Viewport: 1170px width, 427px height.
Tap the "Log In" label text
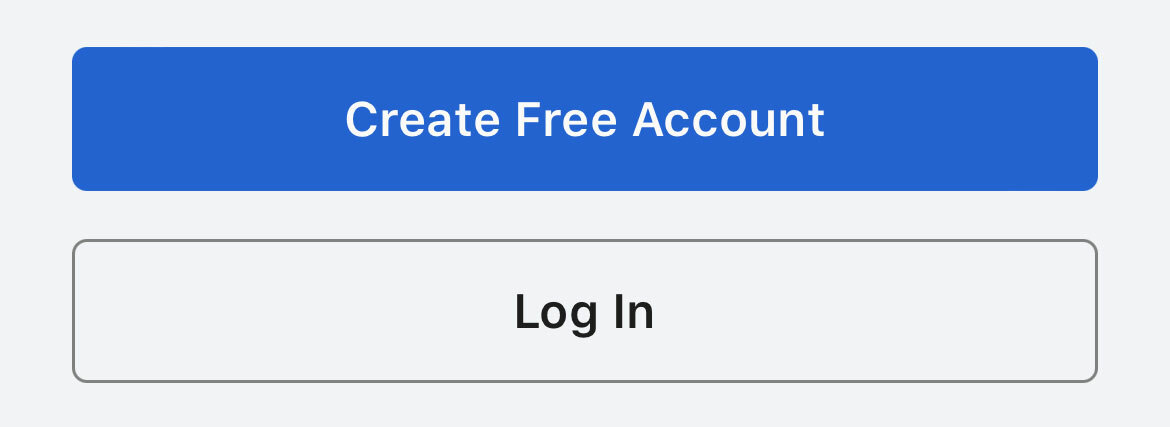[x=584, y=312]
